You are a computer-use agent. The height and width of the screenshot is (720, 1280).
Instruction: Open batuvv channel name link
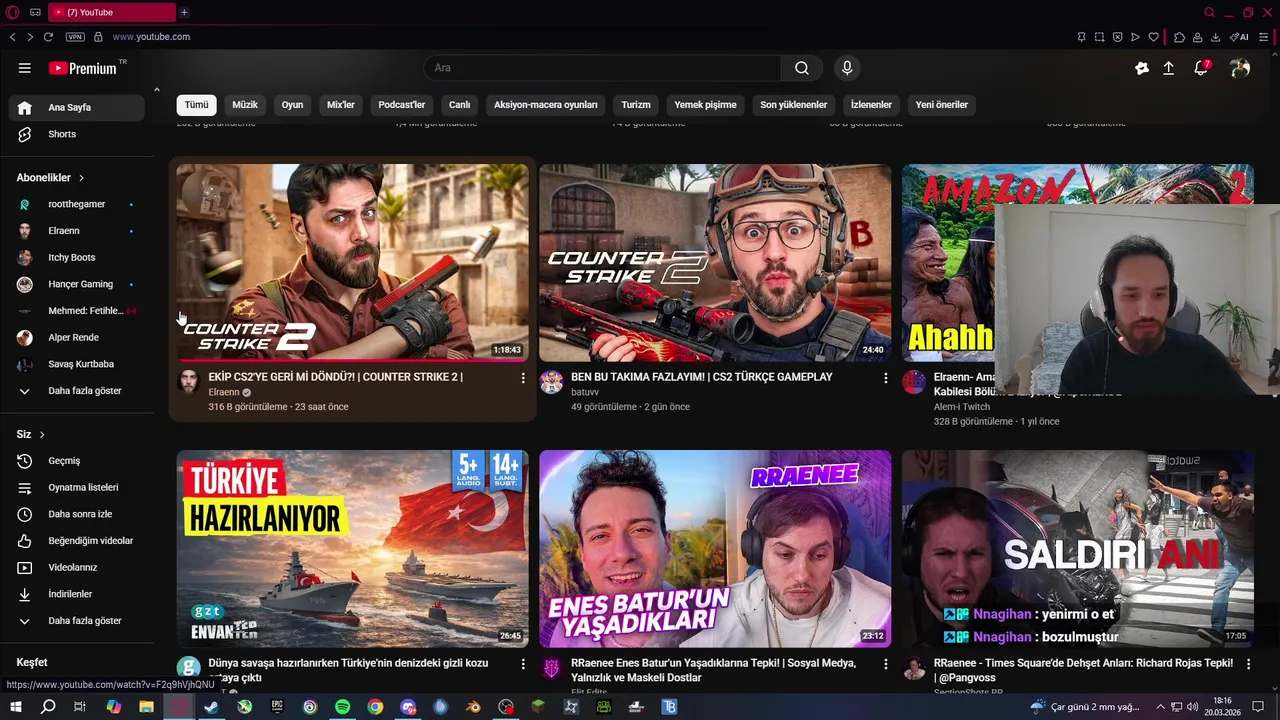pyautogui.click(x=585, y=392)
